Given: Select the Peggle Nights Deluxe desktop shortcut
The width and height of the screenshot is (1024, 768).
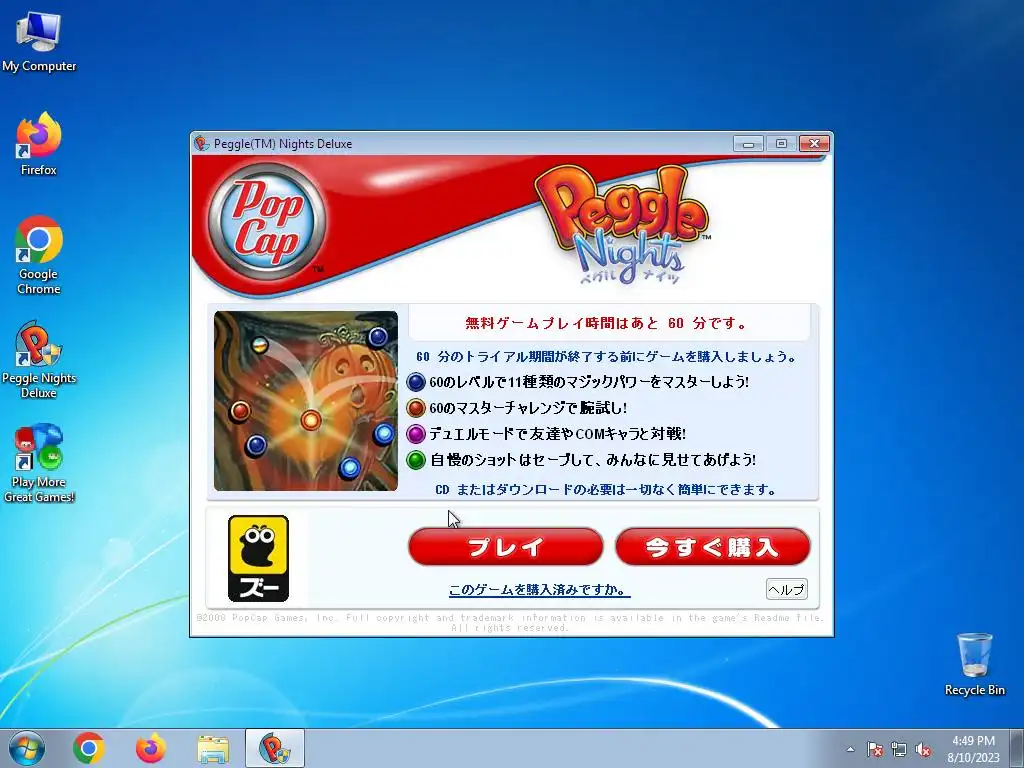Looking at the screenshot, I should click(x=39, y=359).
